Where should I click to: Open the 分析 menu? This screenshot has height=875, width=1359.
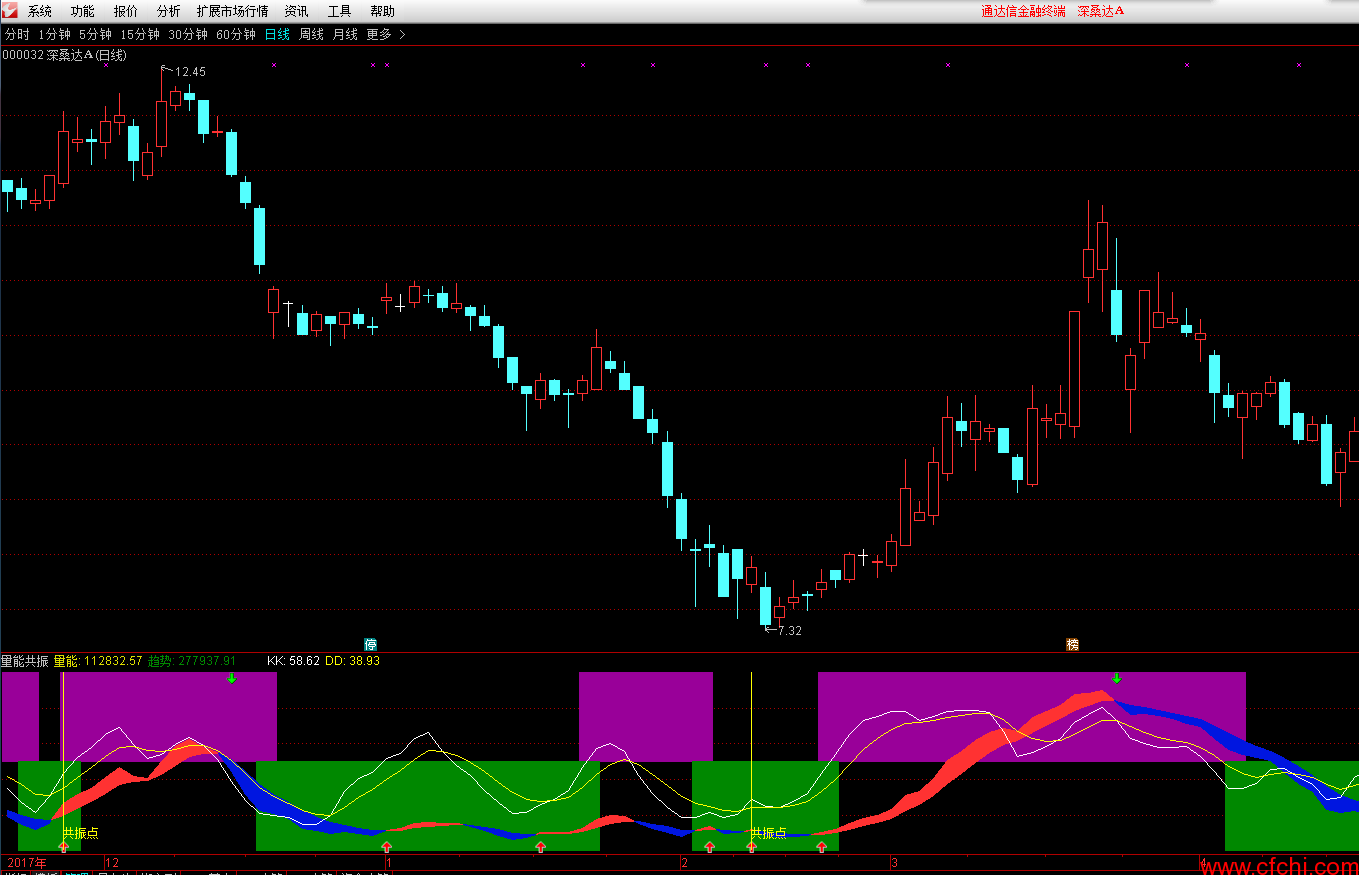[168, 11]
